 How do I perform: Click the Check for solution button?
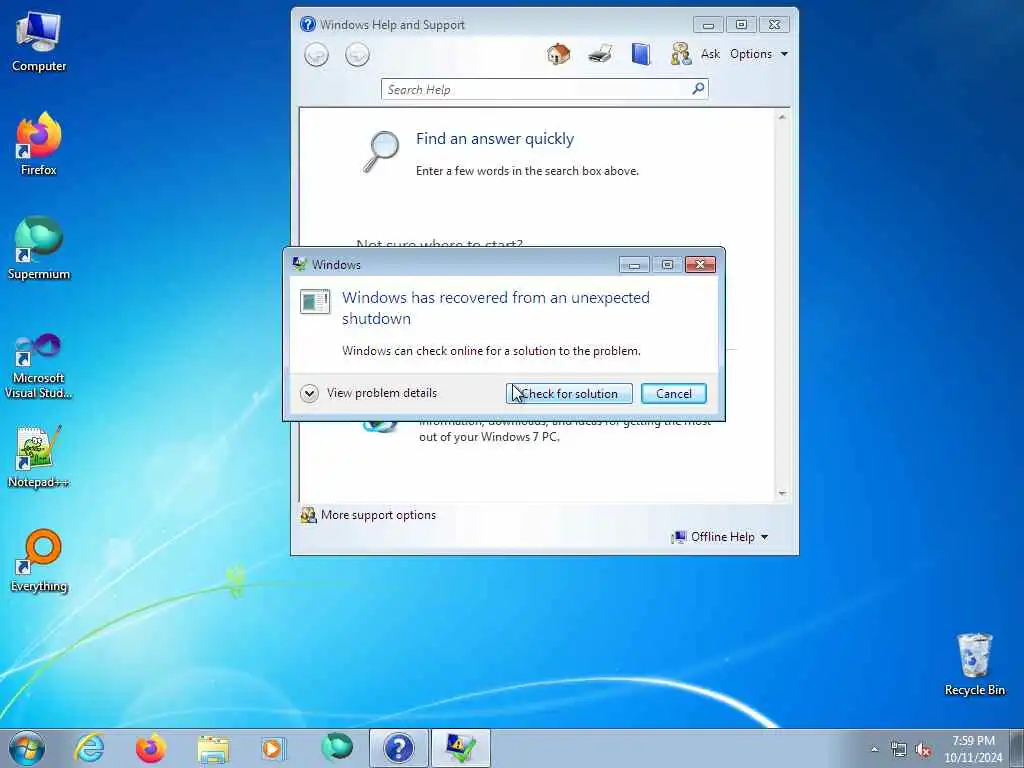[569, 394]
